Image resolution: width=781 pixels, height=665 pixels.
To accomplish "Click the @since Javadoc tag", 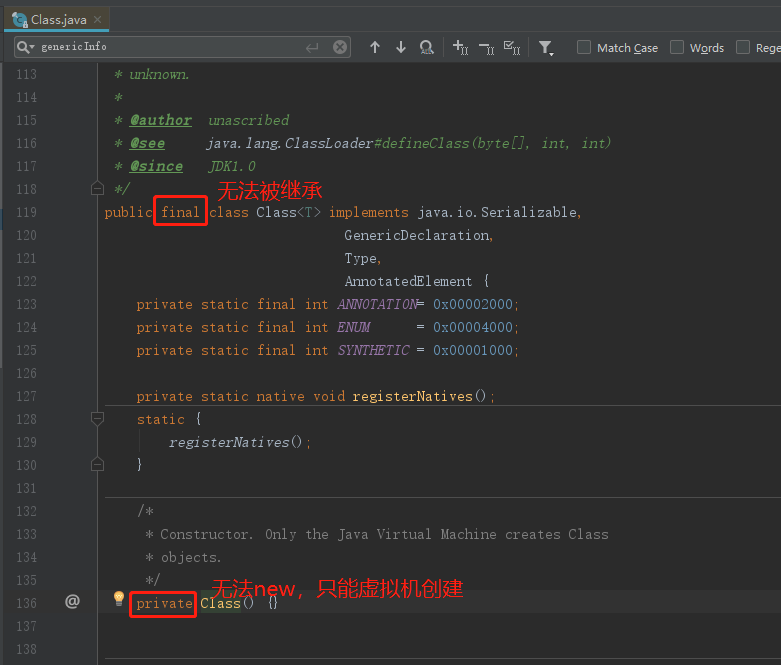I will click(156, 166).
